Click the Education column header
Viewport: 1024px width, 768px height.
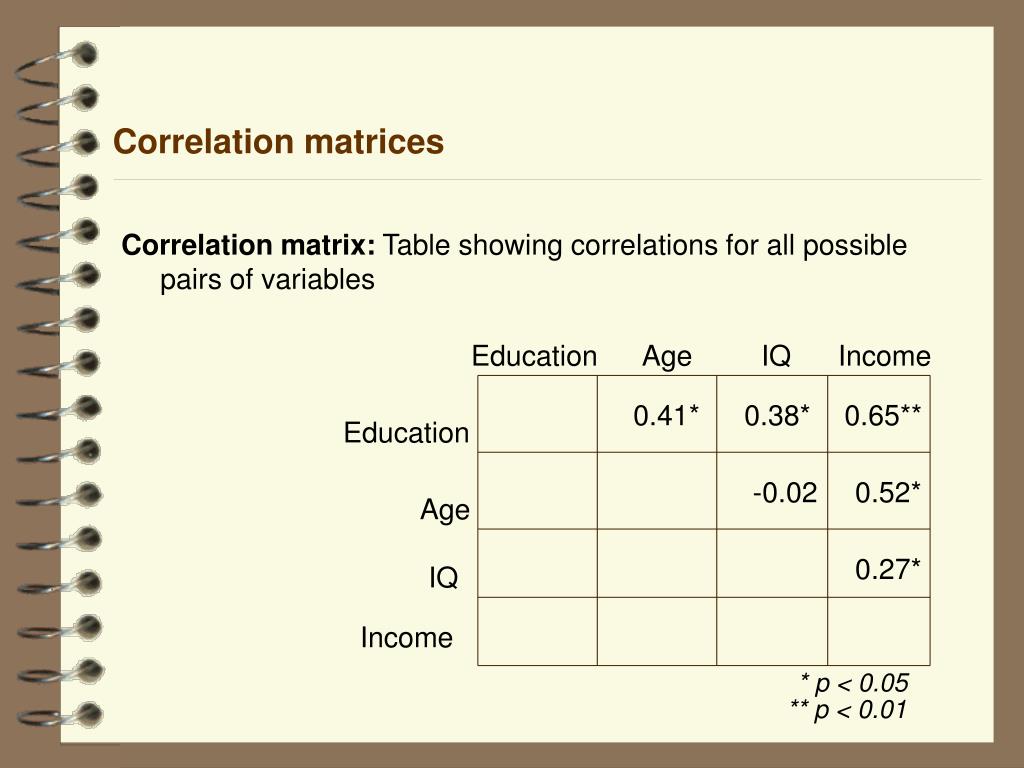coord(534,357)
